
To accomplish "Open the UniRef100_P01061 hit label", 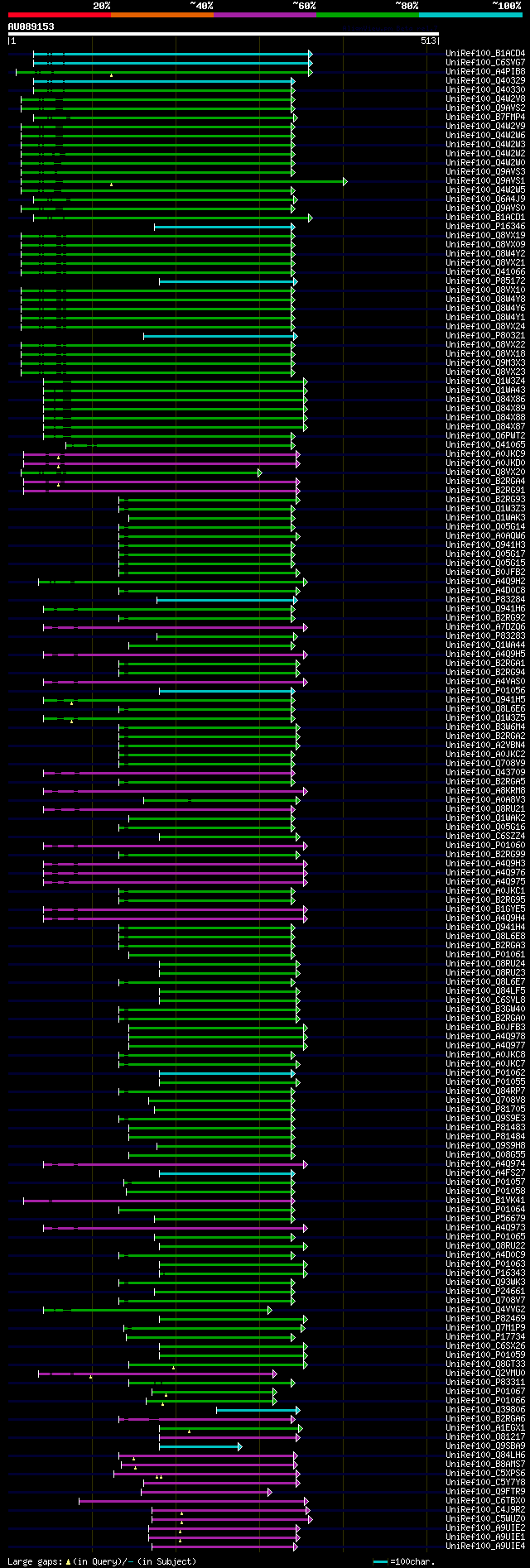I will 485,955.
